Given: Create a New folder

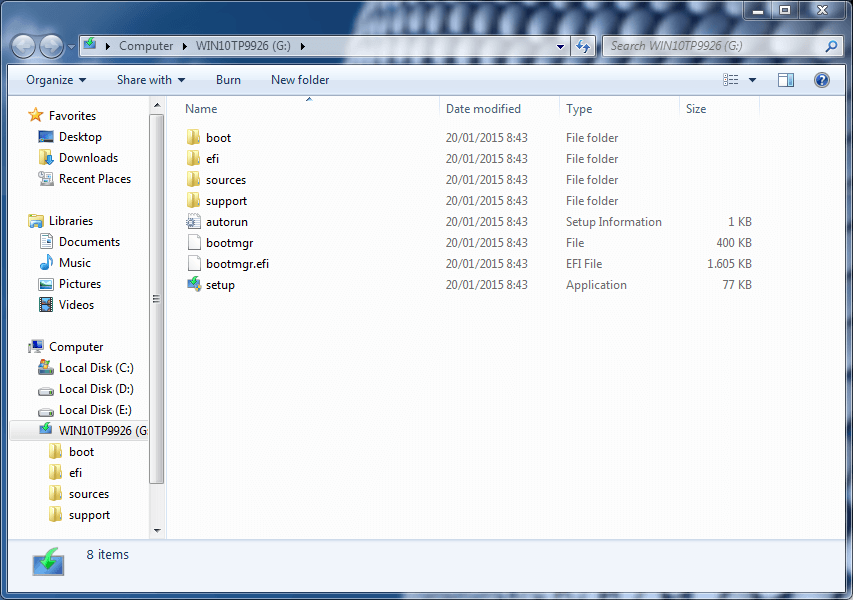Looking at the screenshot, I should pyautogui.click(x=300, y=80).
